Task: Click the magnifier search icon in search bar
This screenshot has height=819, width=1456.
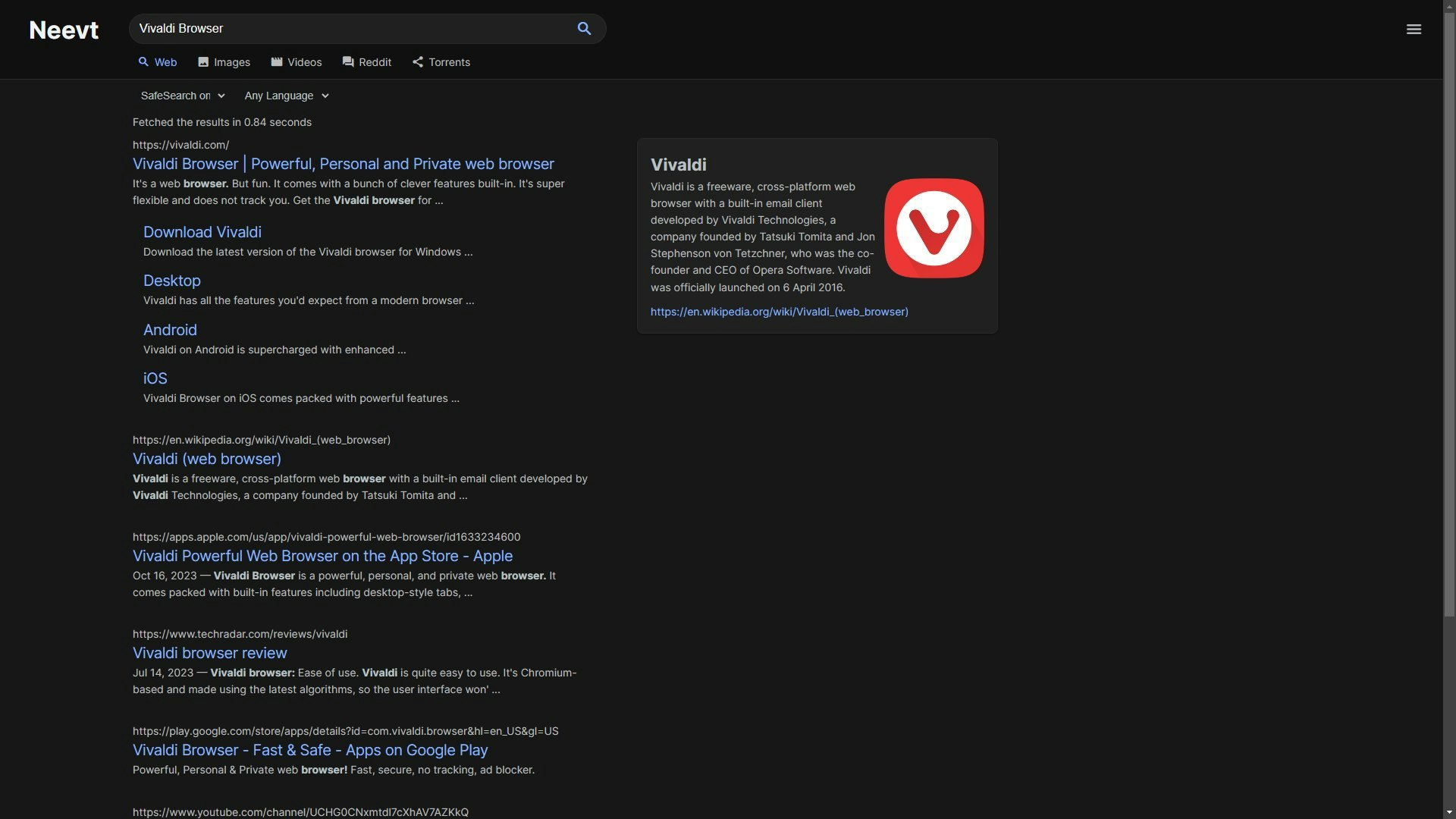Action: click(x=584, y=29)
